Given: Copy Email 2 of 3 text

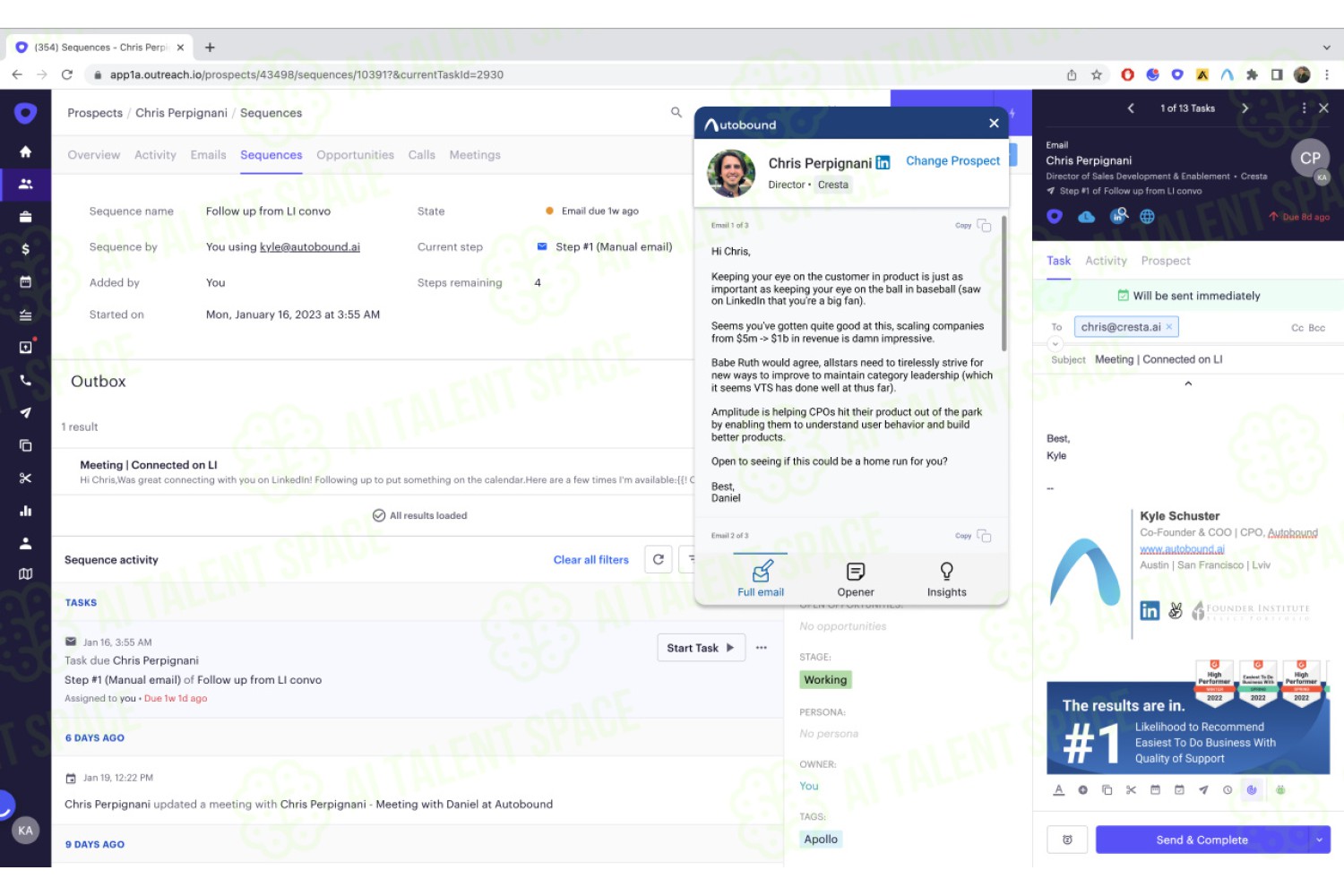Looking at the screenshot, I should [x=973, y=536].
